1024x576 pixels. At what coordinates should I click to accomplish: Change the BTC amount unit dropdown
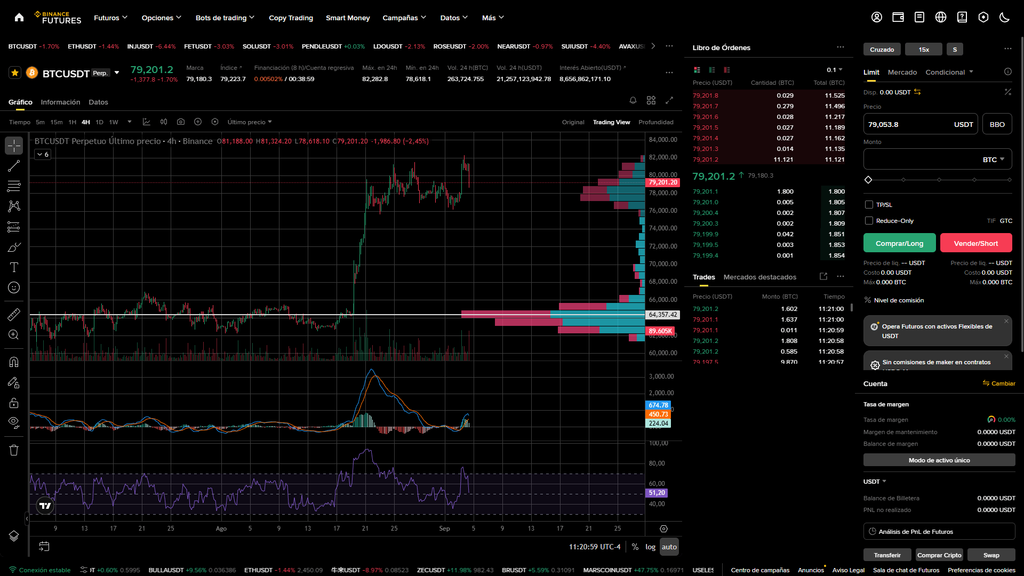pyautogui.click(x=993, y=159)
